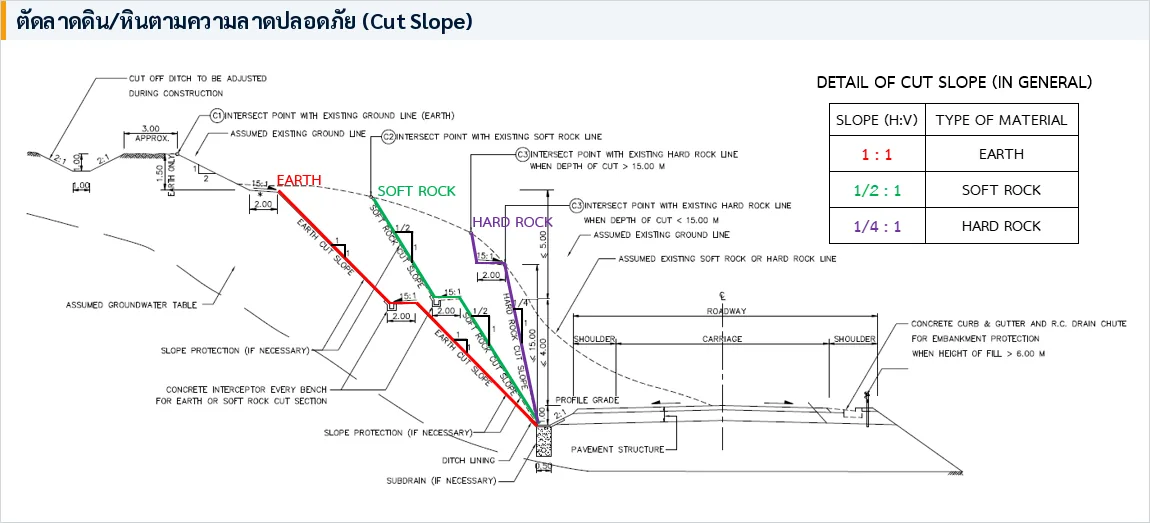
Task: Click the DETAIL OF CUT SLOPE heading
Action: click(x=954, y=83)
